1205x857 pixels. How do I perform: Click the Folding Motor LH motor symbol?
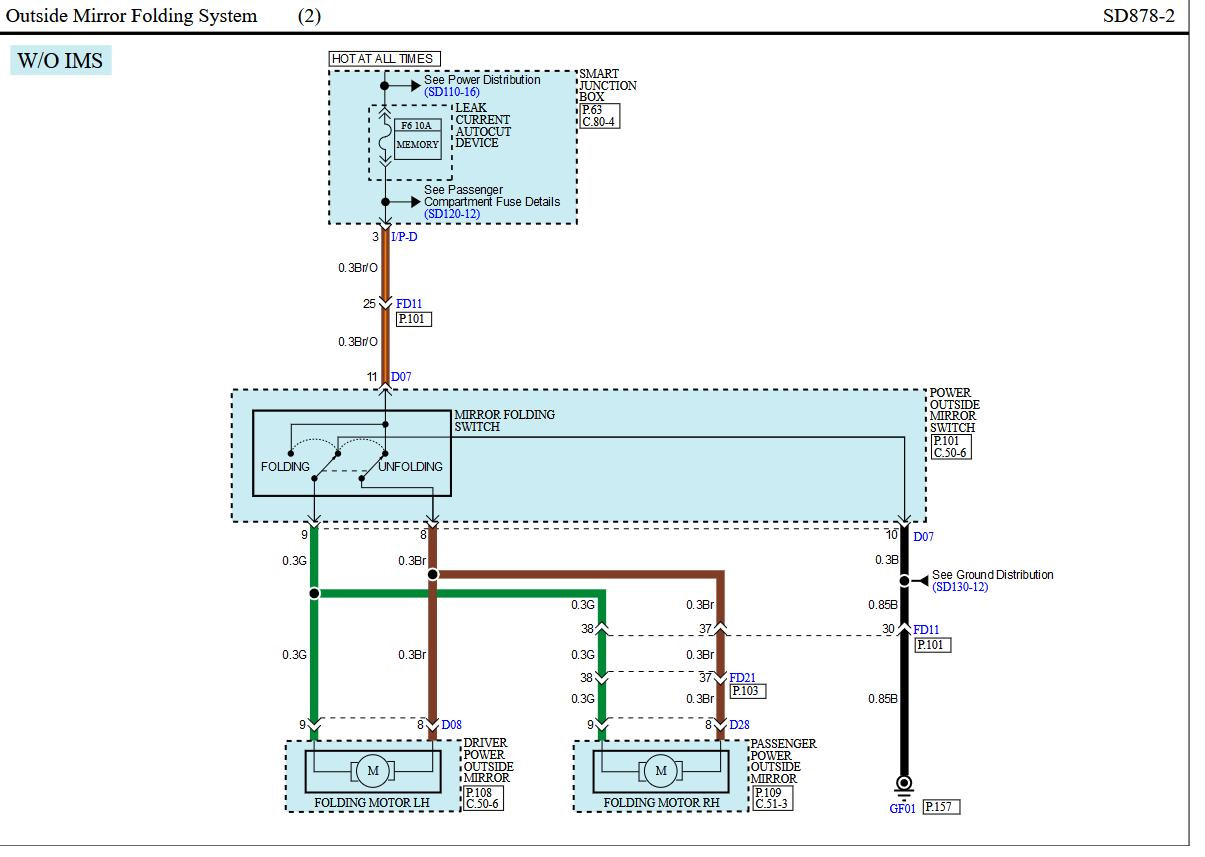pyautogui.click(x=373, y=770)
